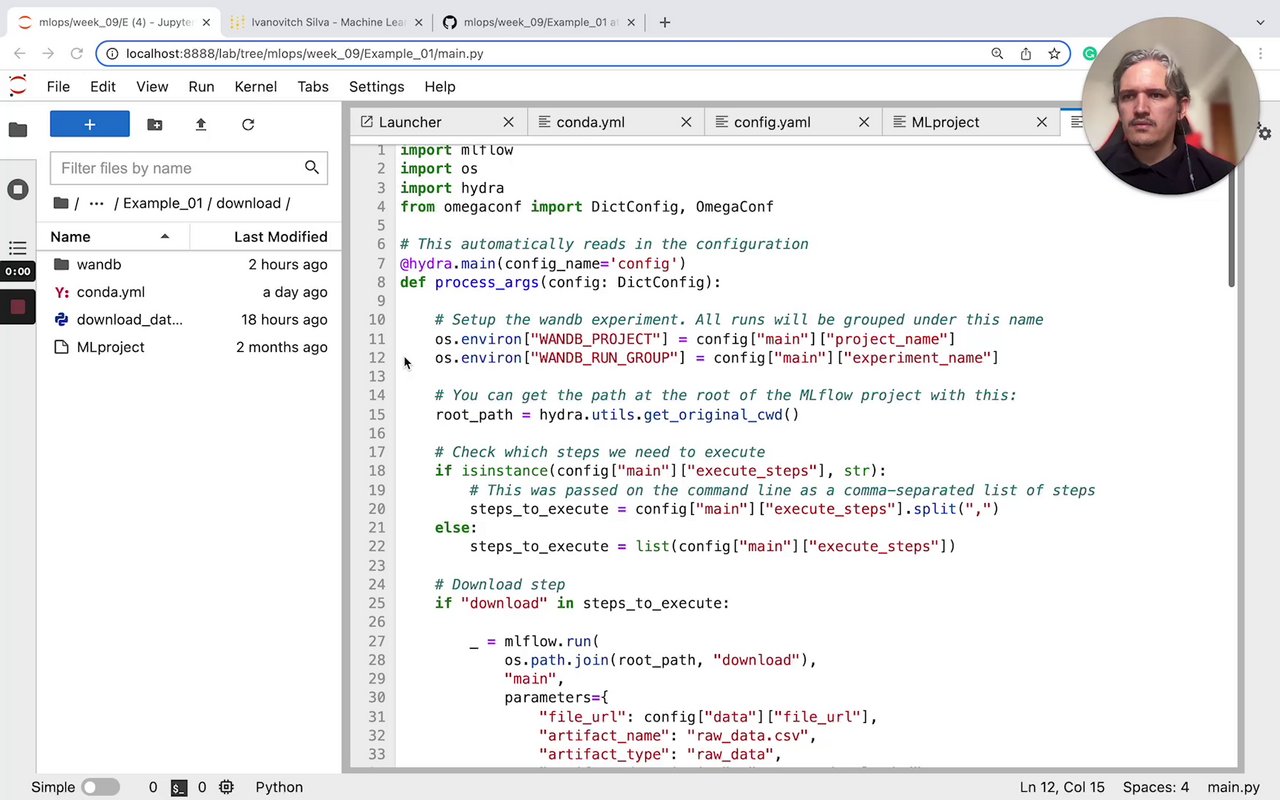Open the File menu
1280x800 pixels.
58,87
